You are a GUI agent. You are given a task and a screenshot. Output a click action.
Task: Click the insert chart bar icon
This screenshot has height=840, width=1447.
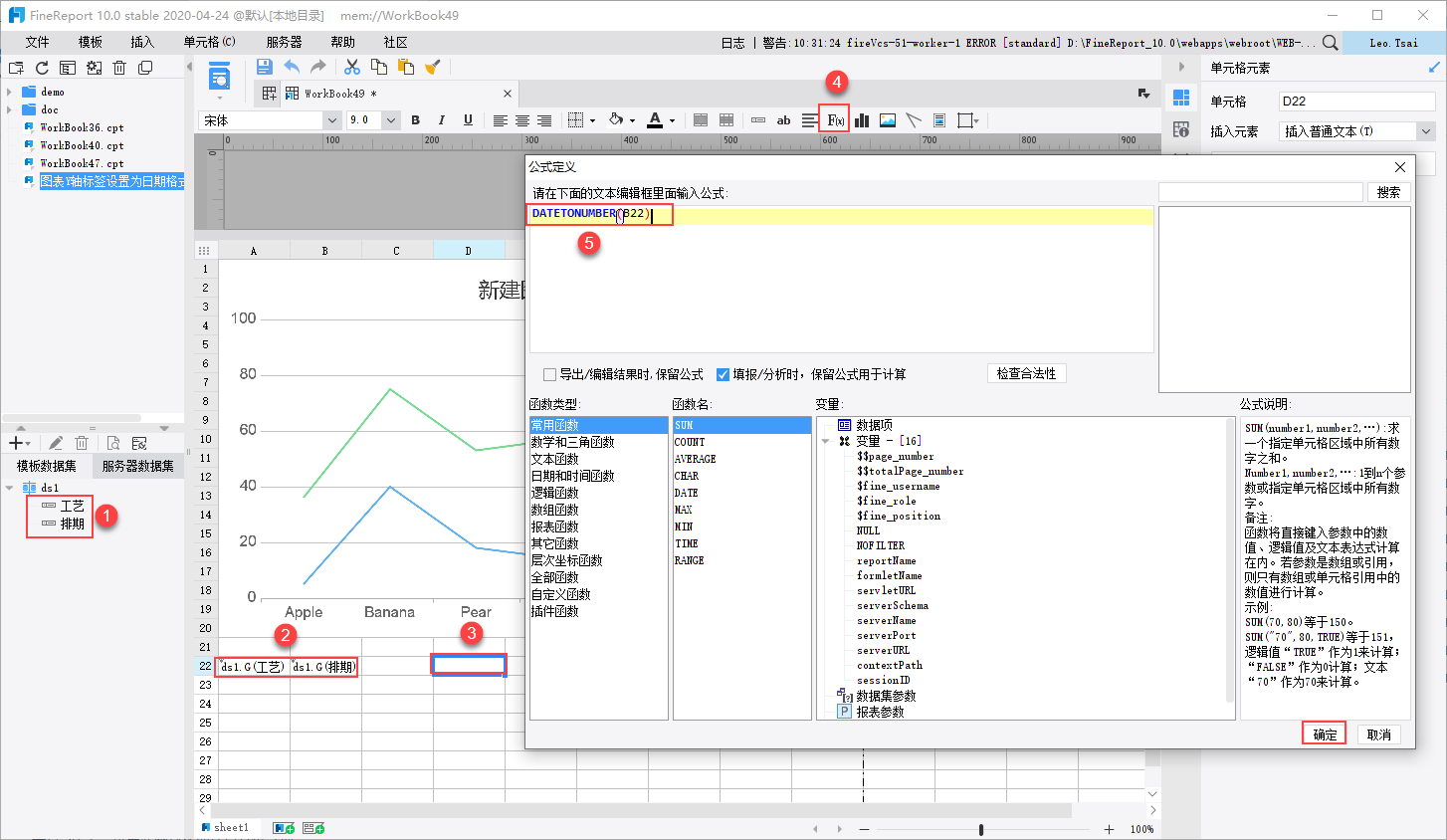862,120
